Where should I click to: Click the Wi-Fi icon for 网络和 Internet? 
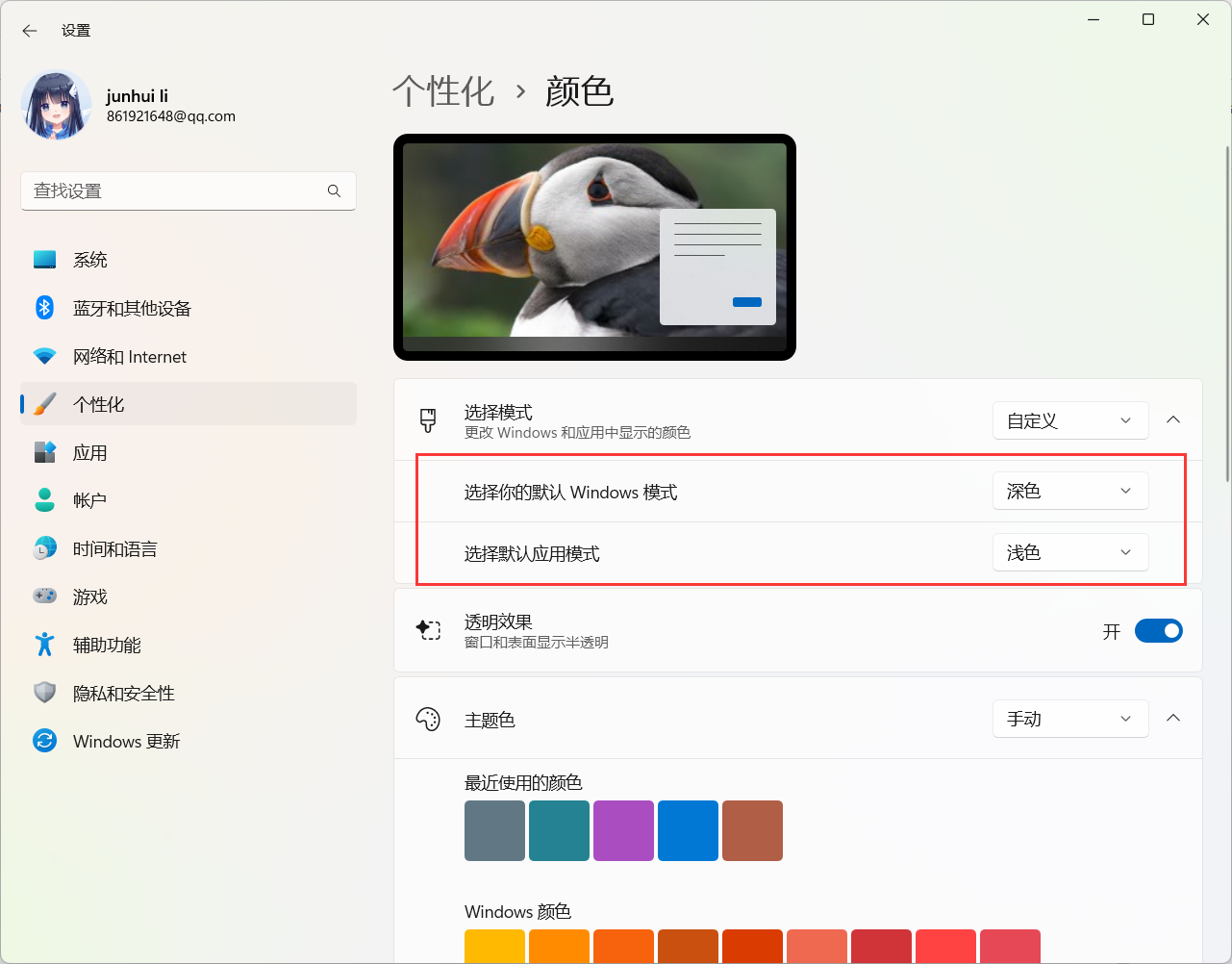[x=45, y=356]
